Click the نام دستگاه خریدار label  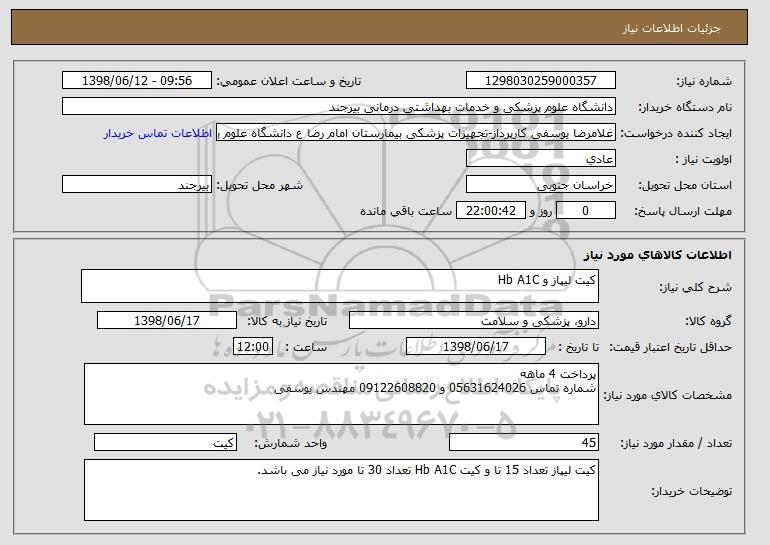click(x=685, y=107)
